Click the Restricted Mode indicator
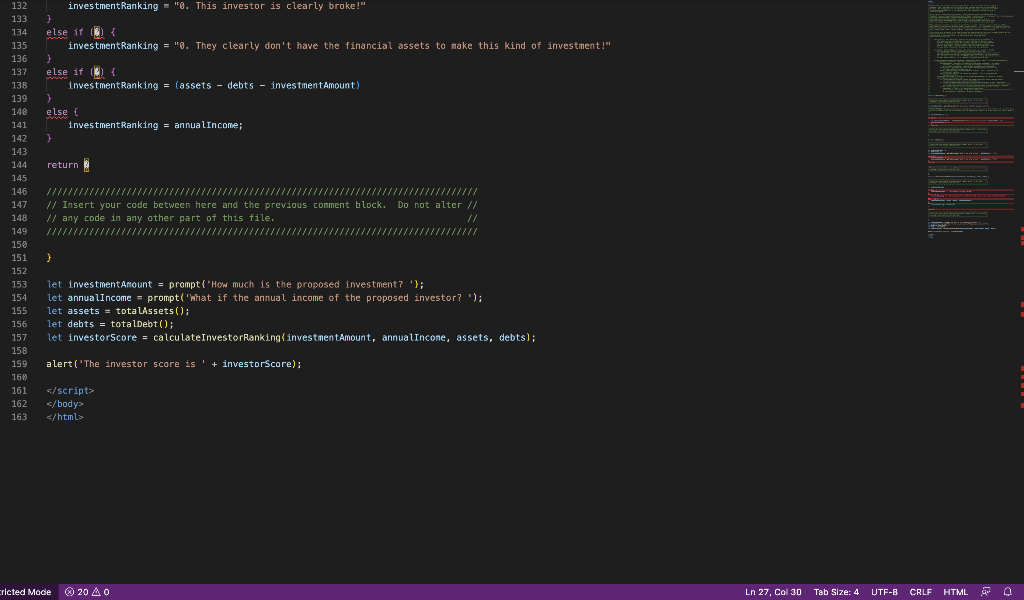The height and width of the screenshot is (600, 1024). point(25,591)
